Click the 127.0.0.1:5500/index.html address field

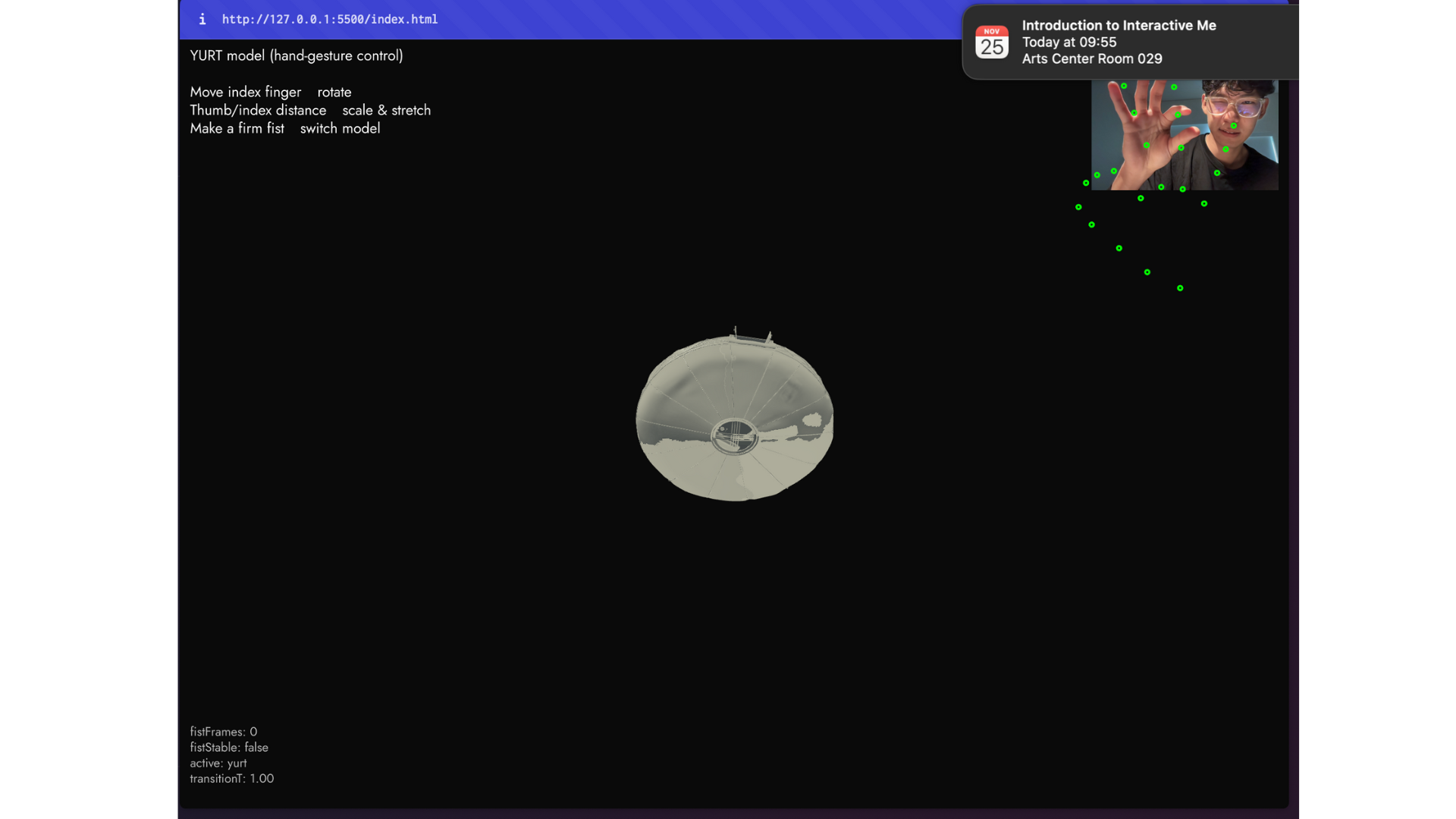pyautogui.click(x=329, y=20)
